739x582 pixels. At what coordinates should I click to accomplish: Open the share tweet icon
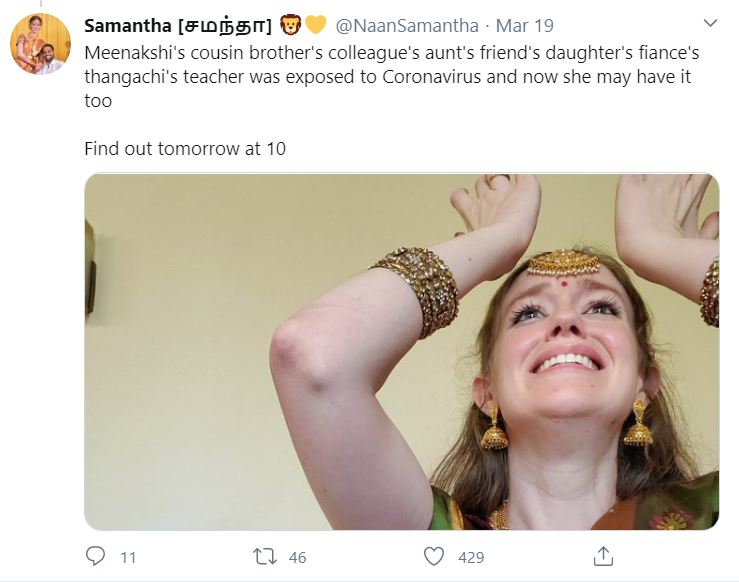(602, 555)
